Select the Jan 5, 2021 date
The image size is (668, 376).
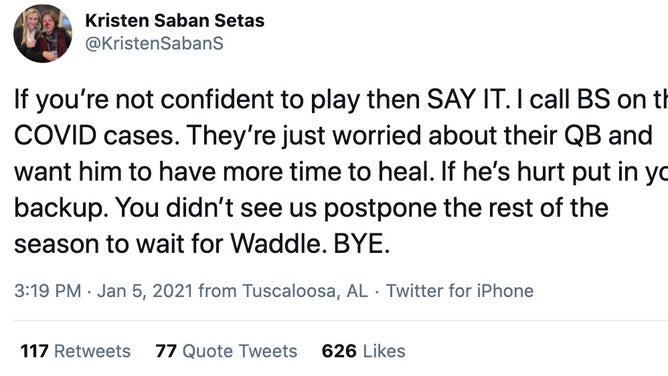145,291
